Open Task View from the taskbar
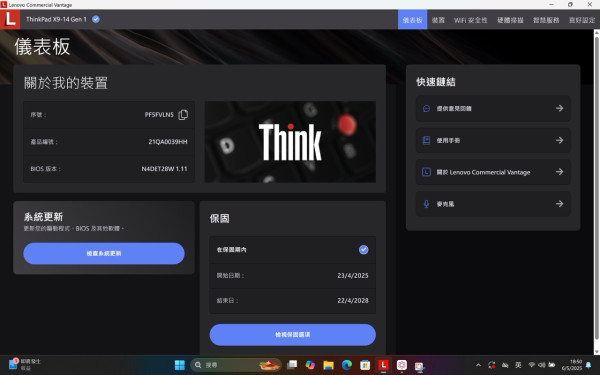This screenshot has width=600, height=375. [292, 365]
